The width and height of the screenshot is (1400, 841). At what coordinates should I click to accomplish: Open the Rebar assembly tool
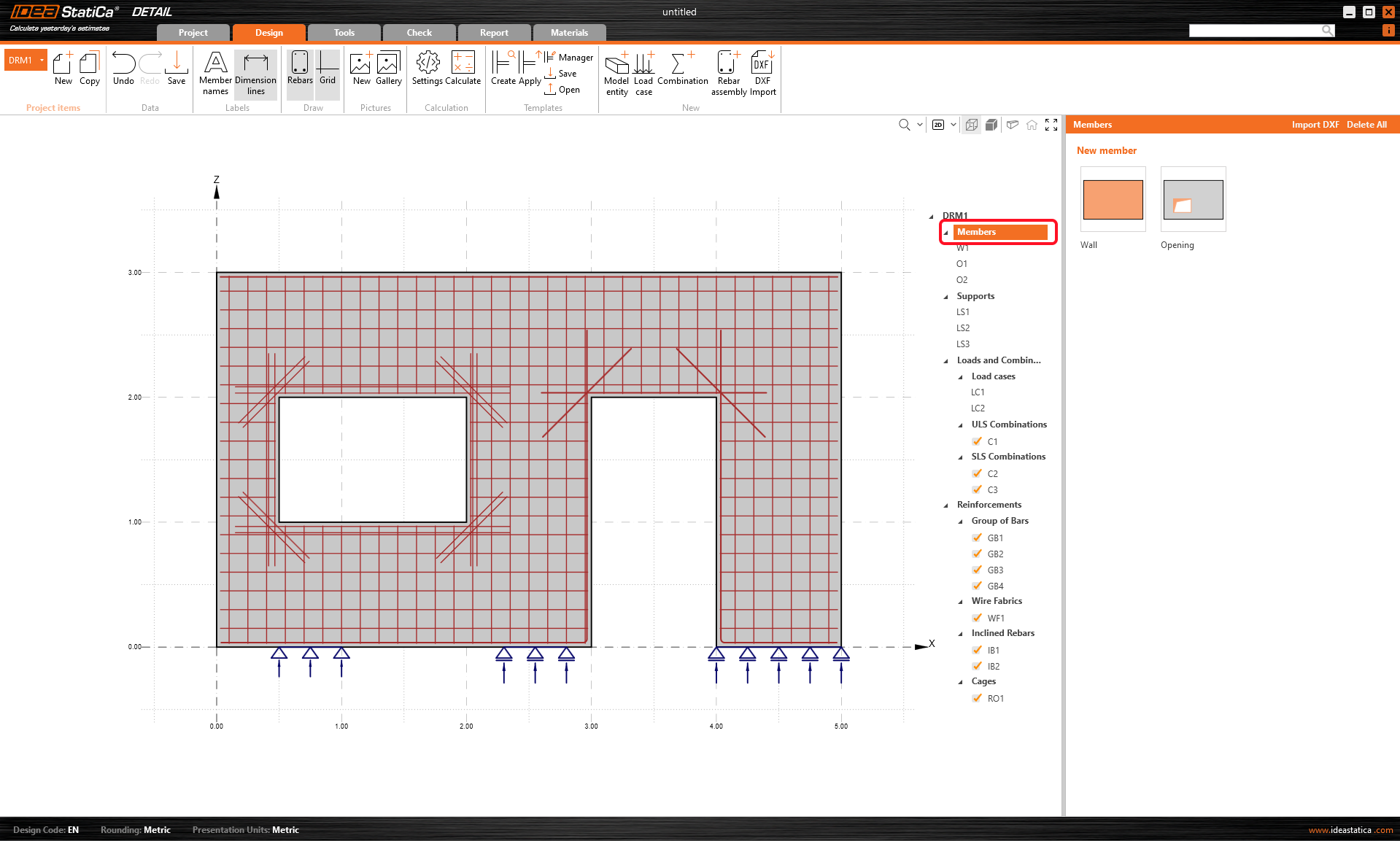coord(727,71)
